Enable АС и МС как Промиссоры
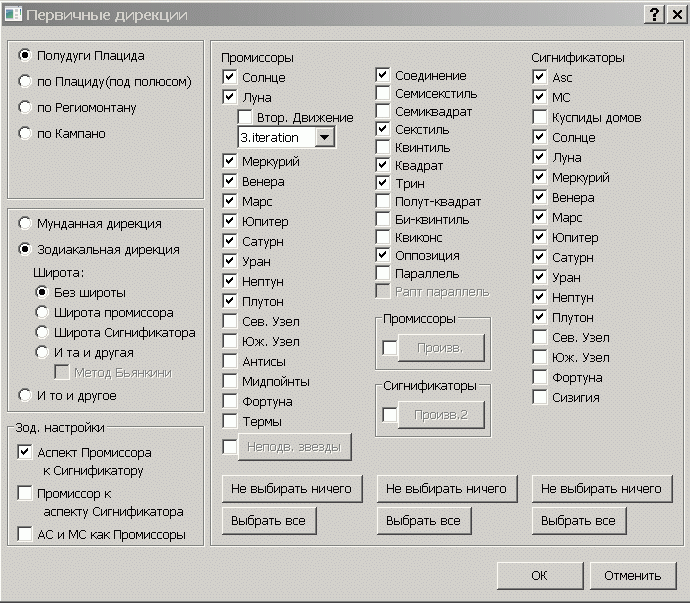 click(25, 534)
